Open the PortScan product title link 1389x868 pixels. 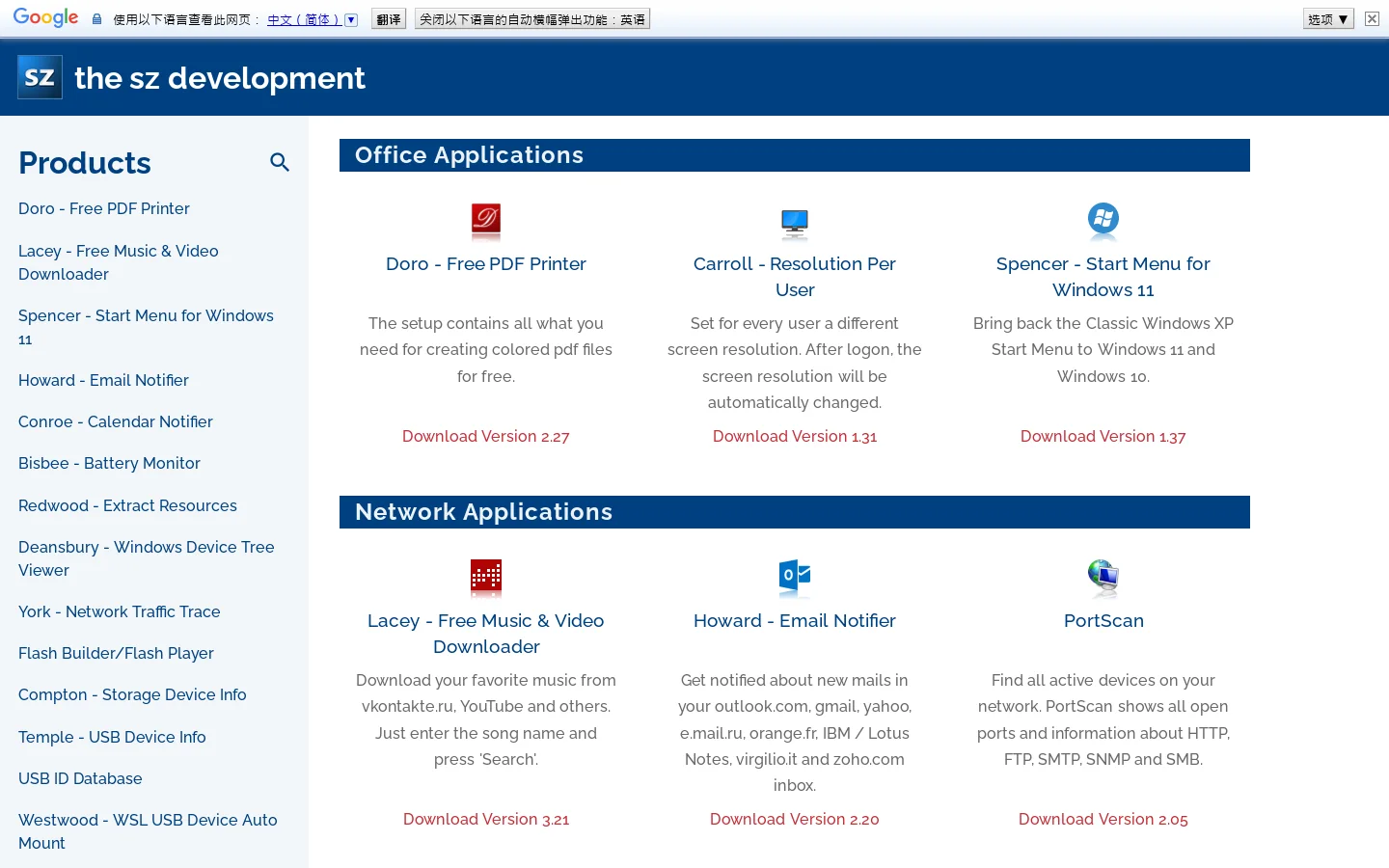click(x=1103, y=621)
